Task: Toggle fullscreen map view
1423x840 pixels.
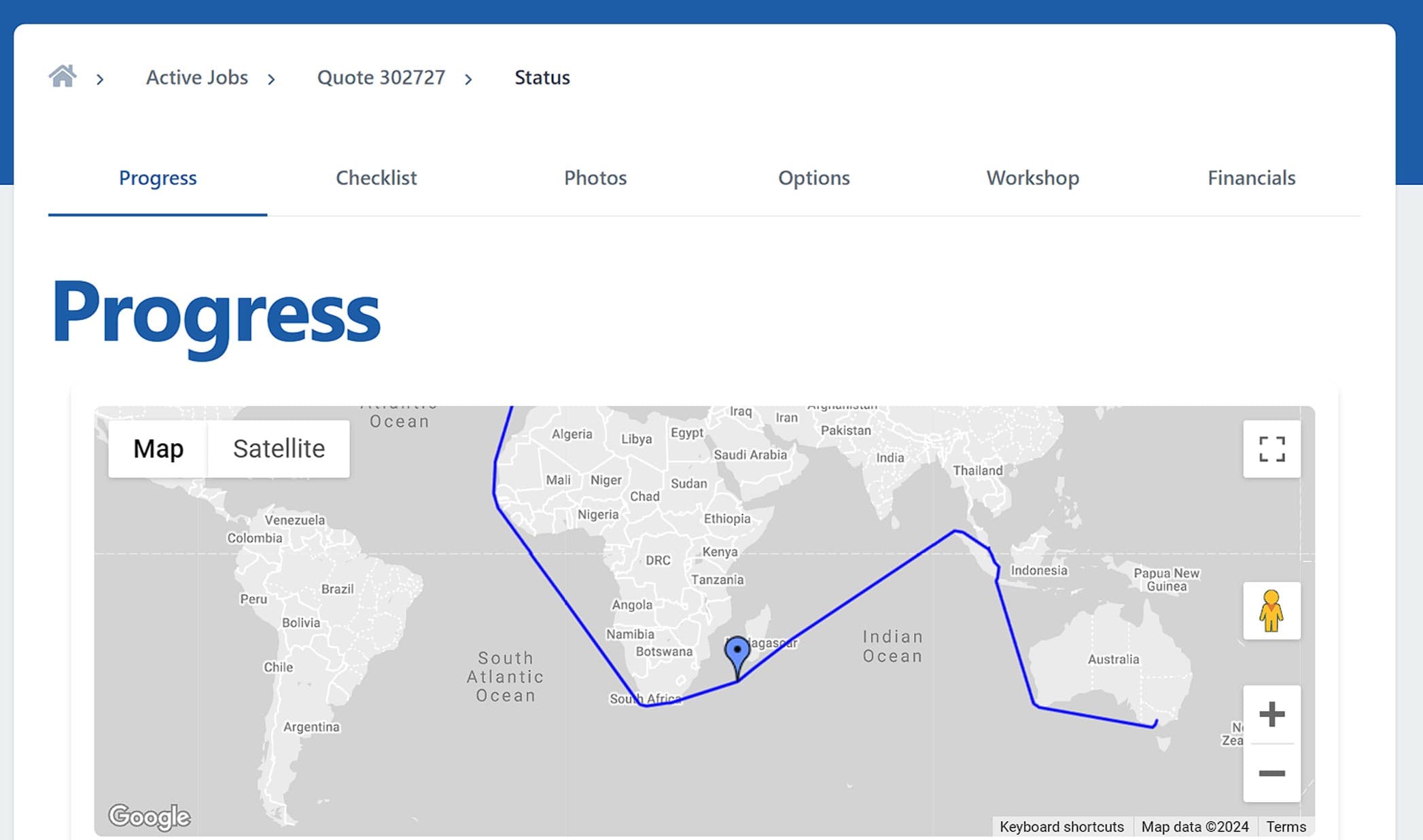Action: click(1271, 449)
